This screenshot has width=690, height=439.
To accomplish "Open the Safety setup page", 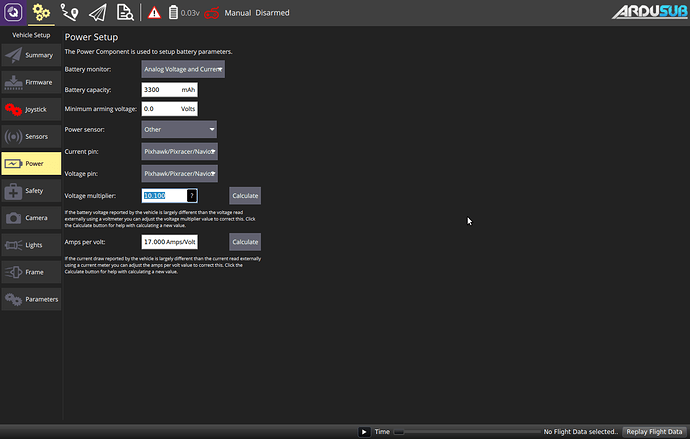I will coord(31,190).
